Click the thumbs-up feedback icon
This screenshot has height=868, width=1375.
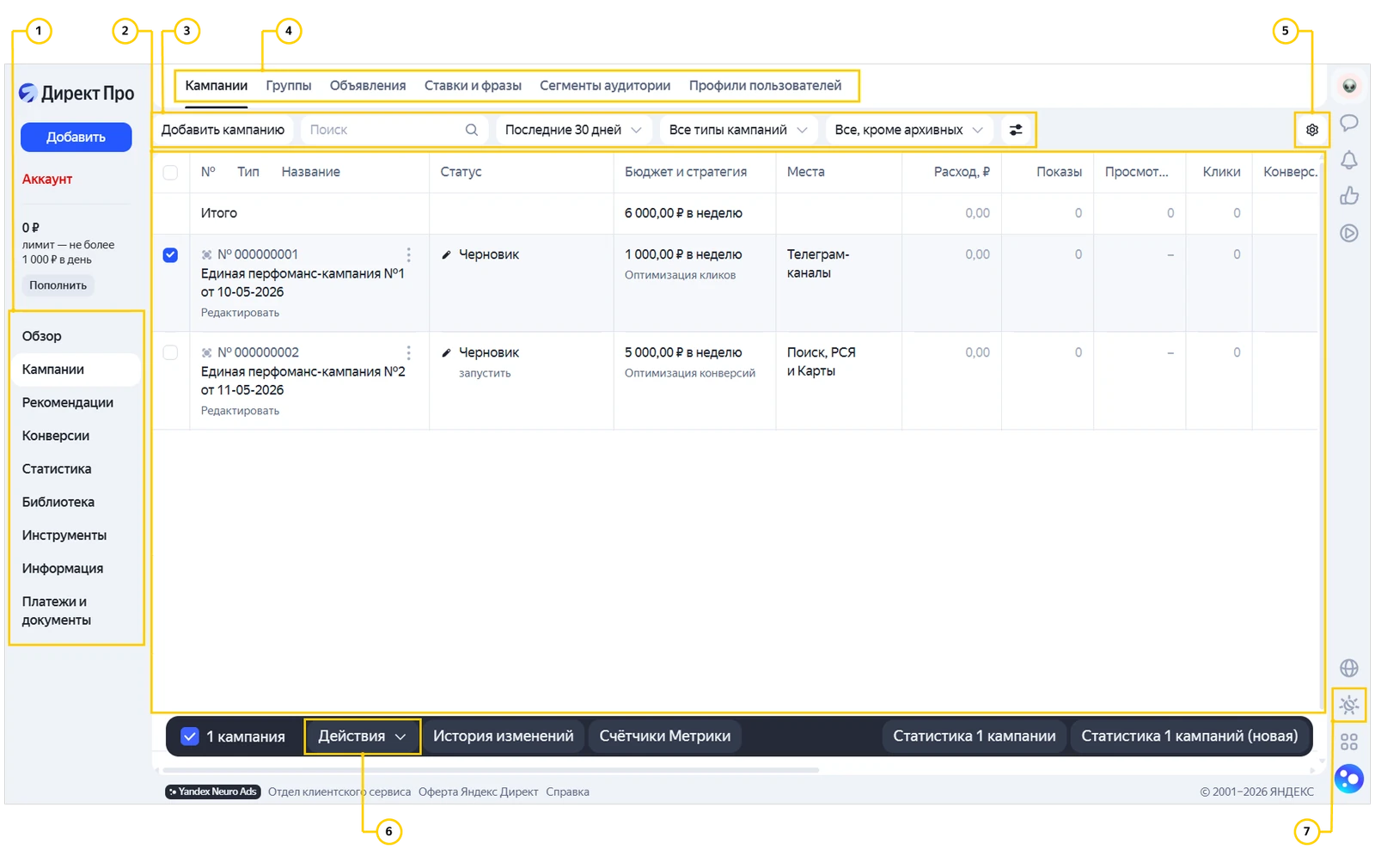tap(1349, 196)
